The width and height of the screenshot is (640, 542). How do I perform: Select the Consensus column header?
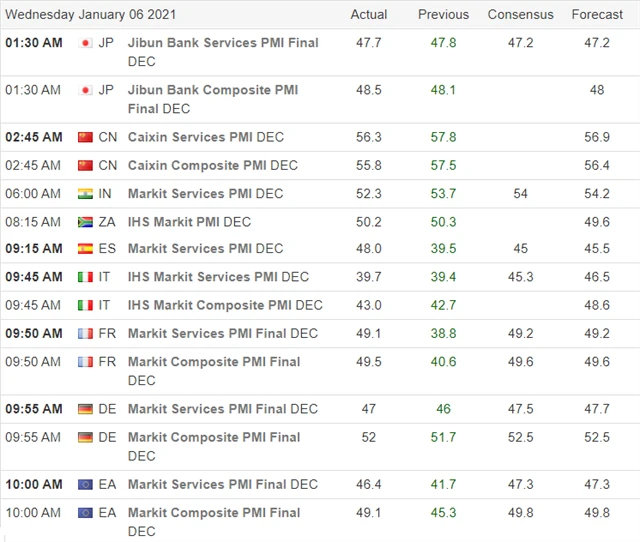[x=520, y=15]
